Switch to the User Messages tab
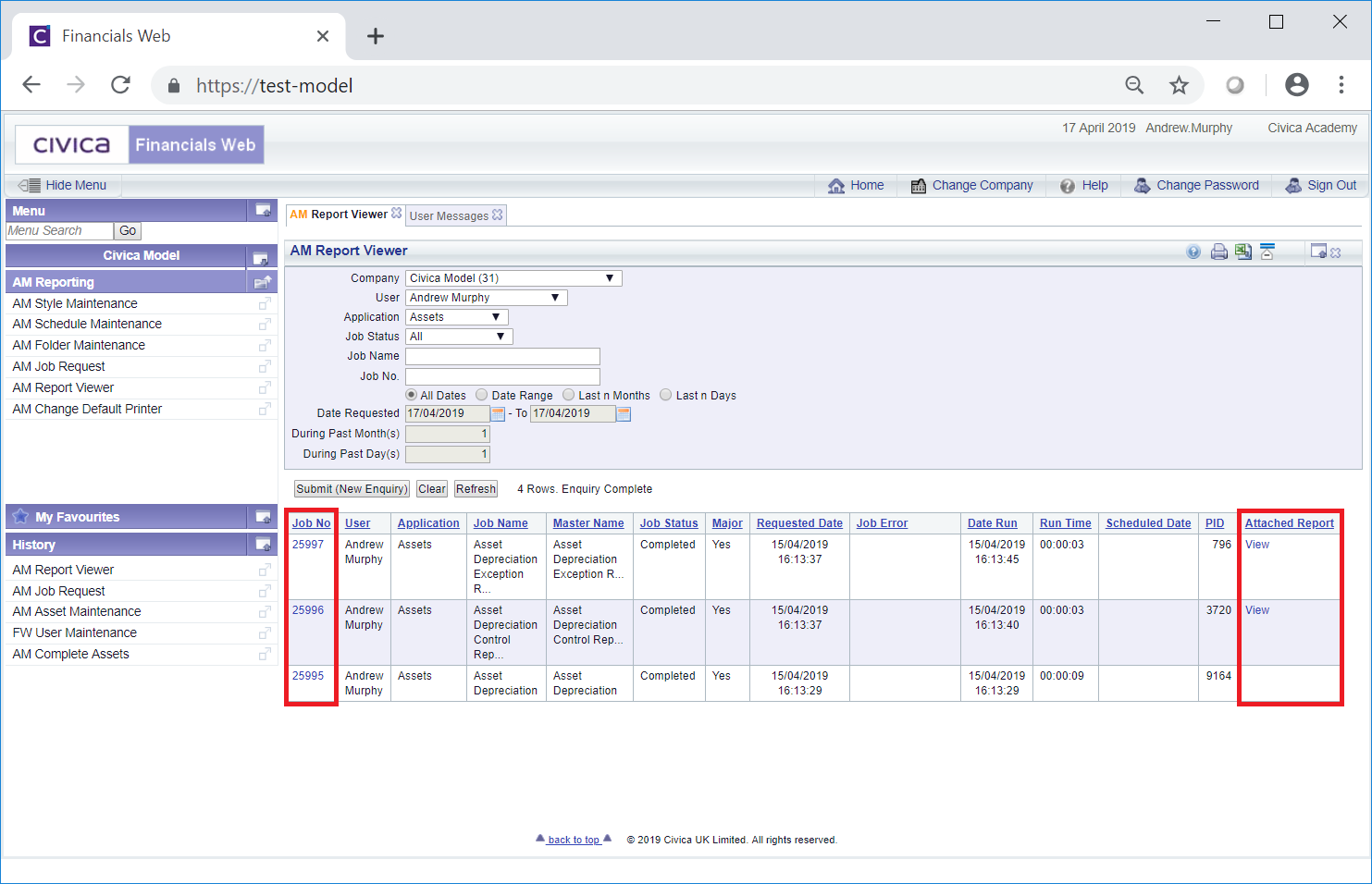 pos(449,215)
